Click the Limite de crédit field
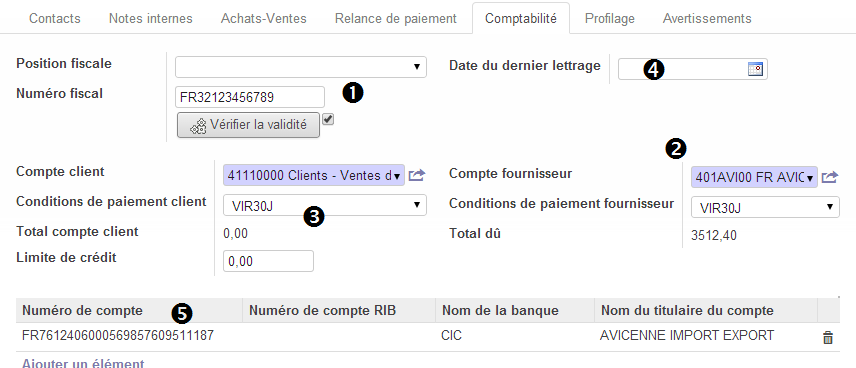This screenshot has width=856, height=368. 269,261
